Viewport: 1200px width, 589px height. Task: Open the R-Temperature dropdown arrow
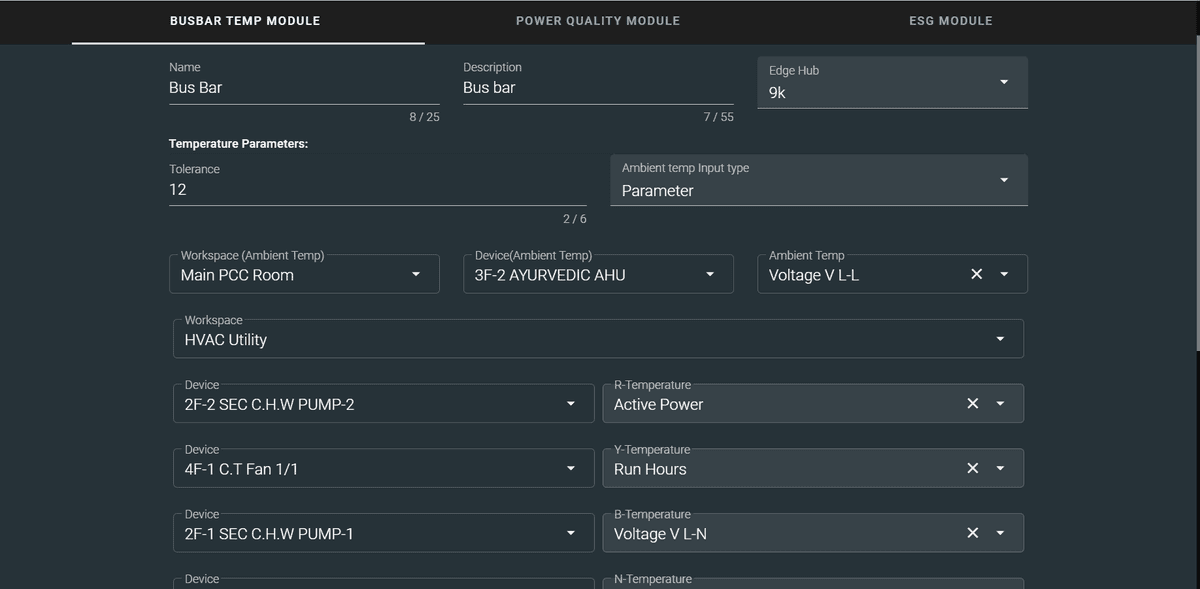[1000, 404]
